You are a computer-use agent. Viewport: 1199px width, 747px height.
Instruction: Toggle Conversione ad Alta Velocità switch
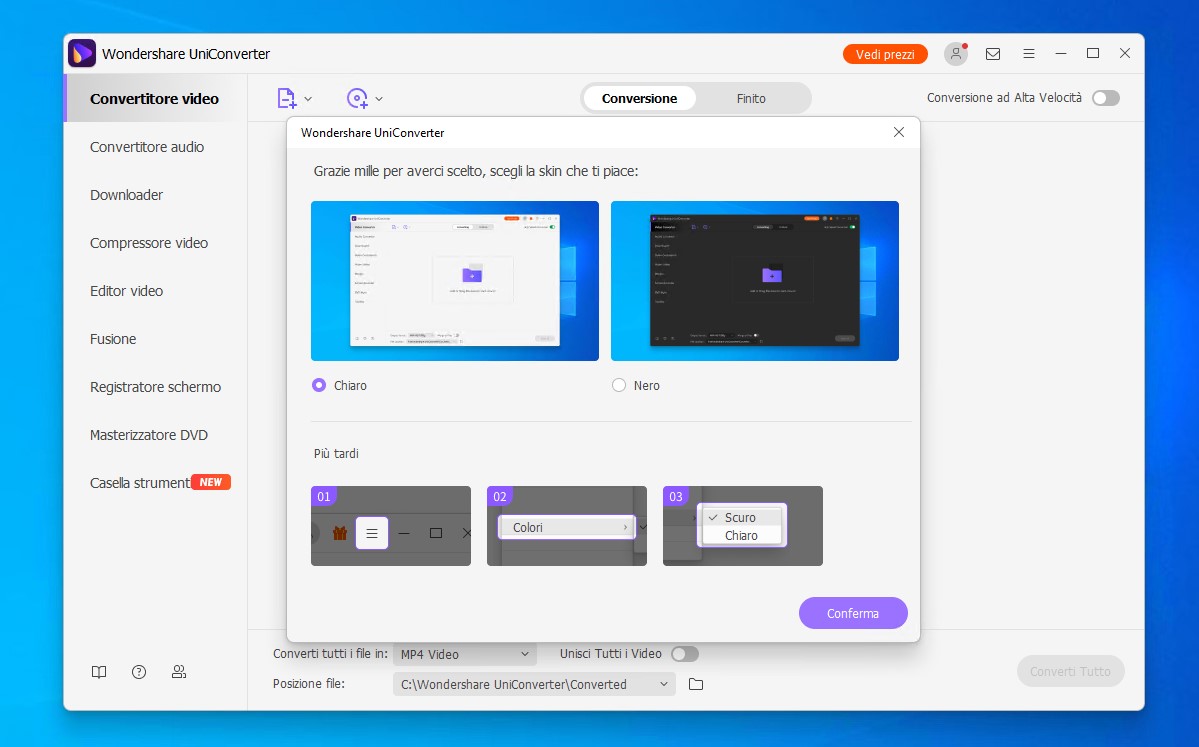[1106, 98]
